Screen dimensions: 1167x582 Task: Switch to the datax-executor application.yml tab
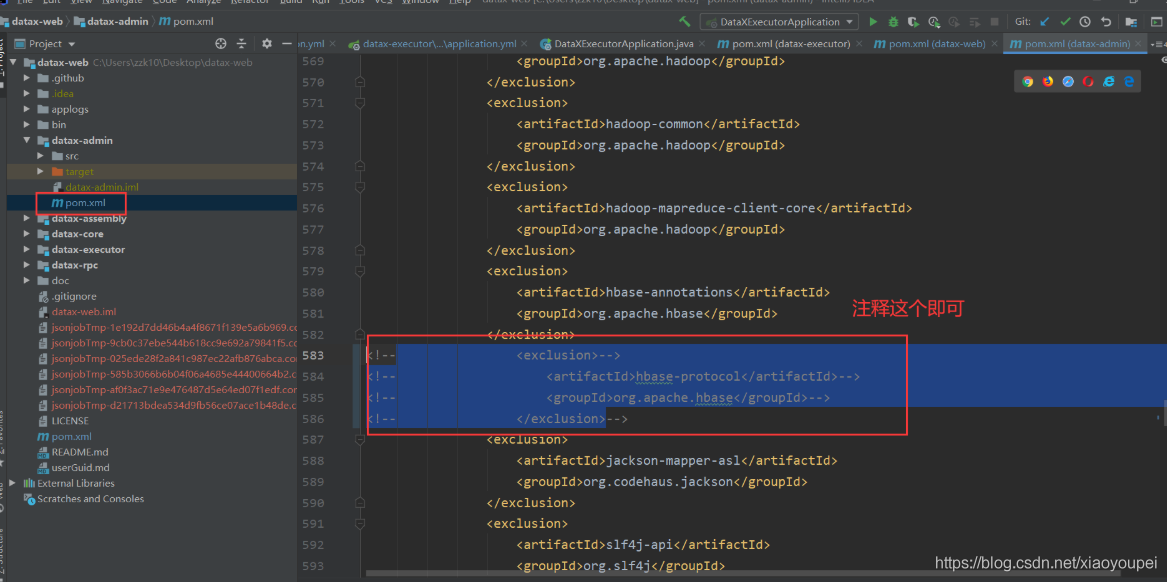coord(441,44)
